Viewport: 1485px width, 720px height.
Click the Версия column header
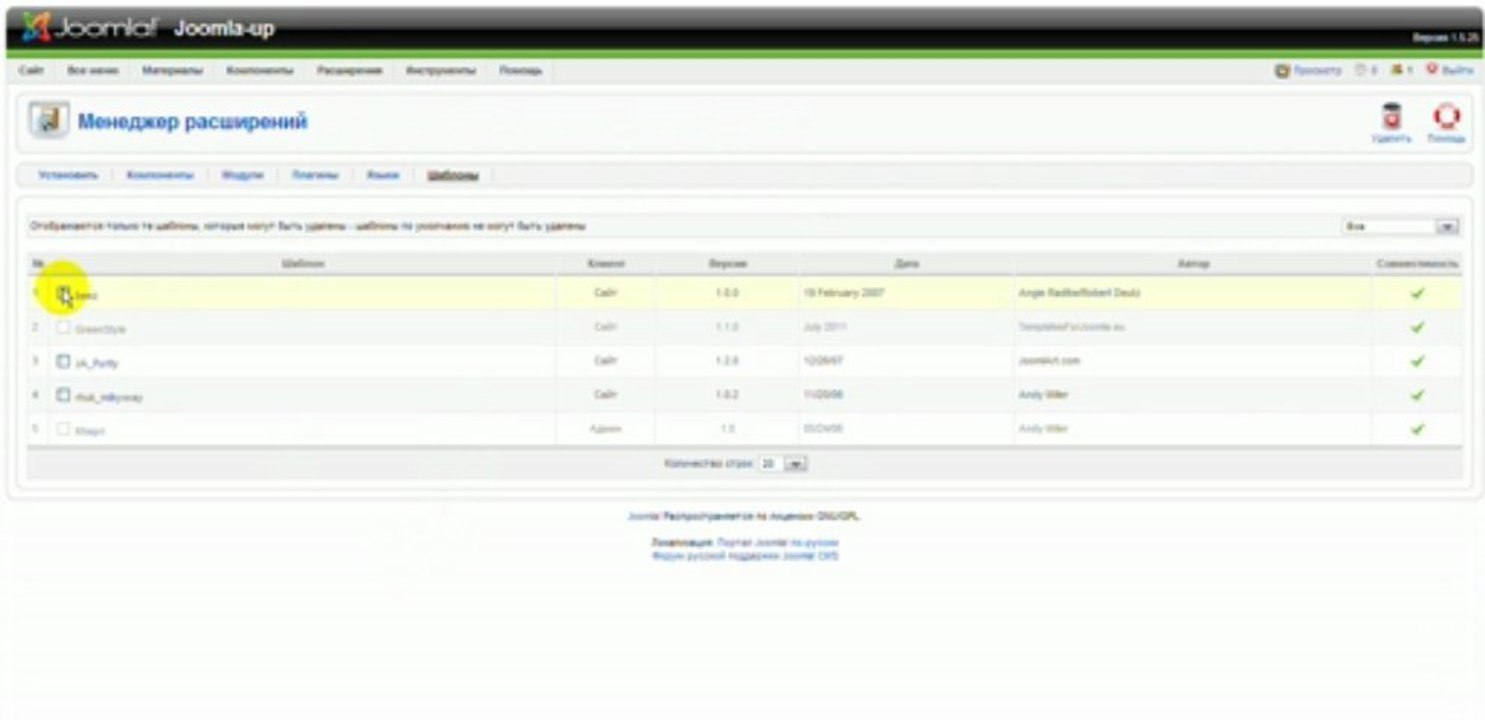[728, 263]
